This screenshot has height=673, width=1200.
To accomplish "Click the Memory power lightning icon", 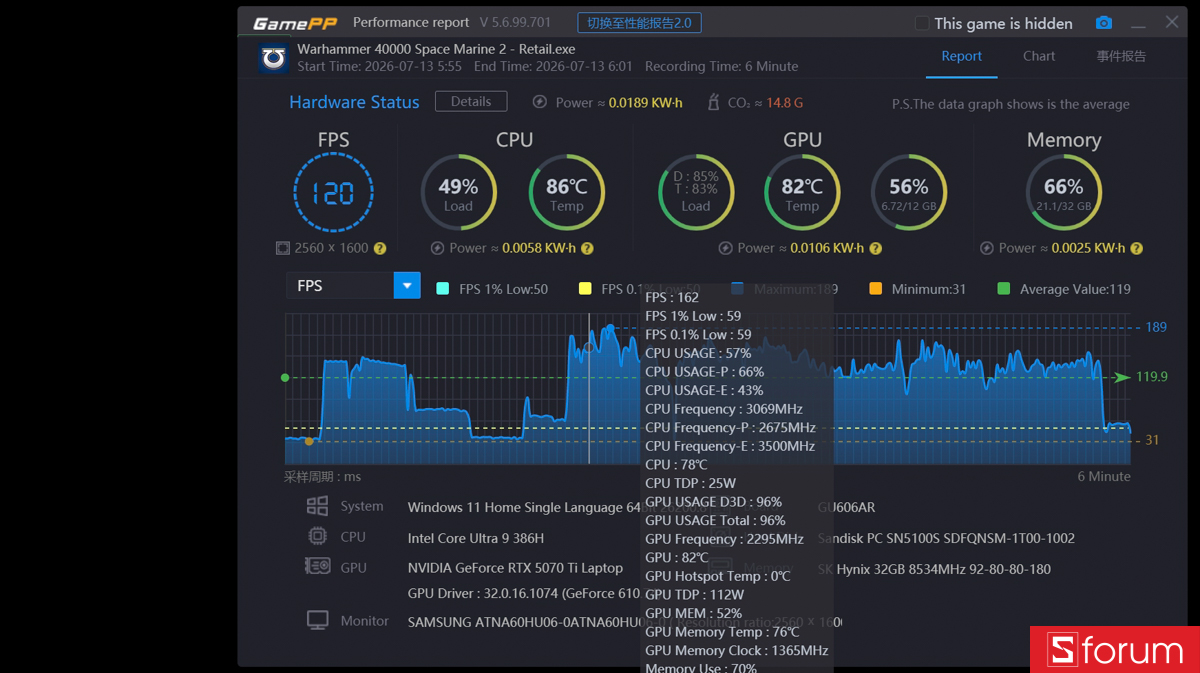I will click(987, 248).
